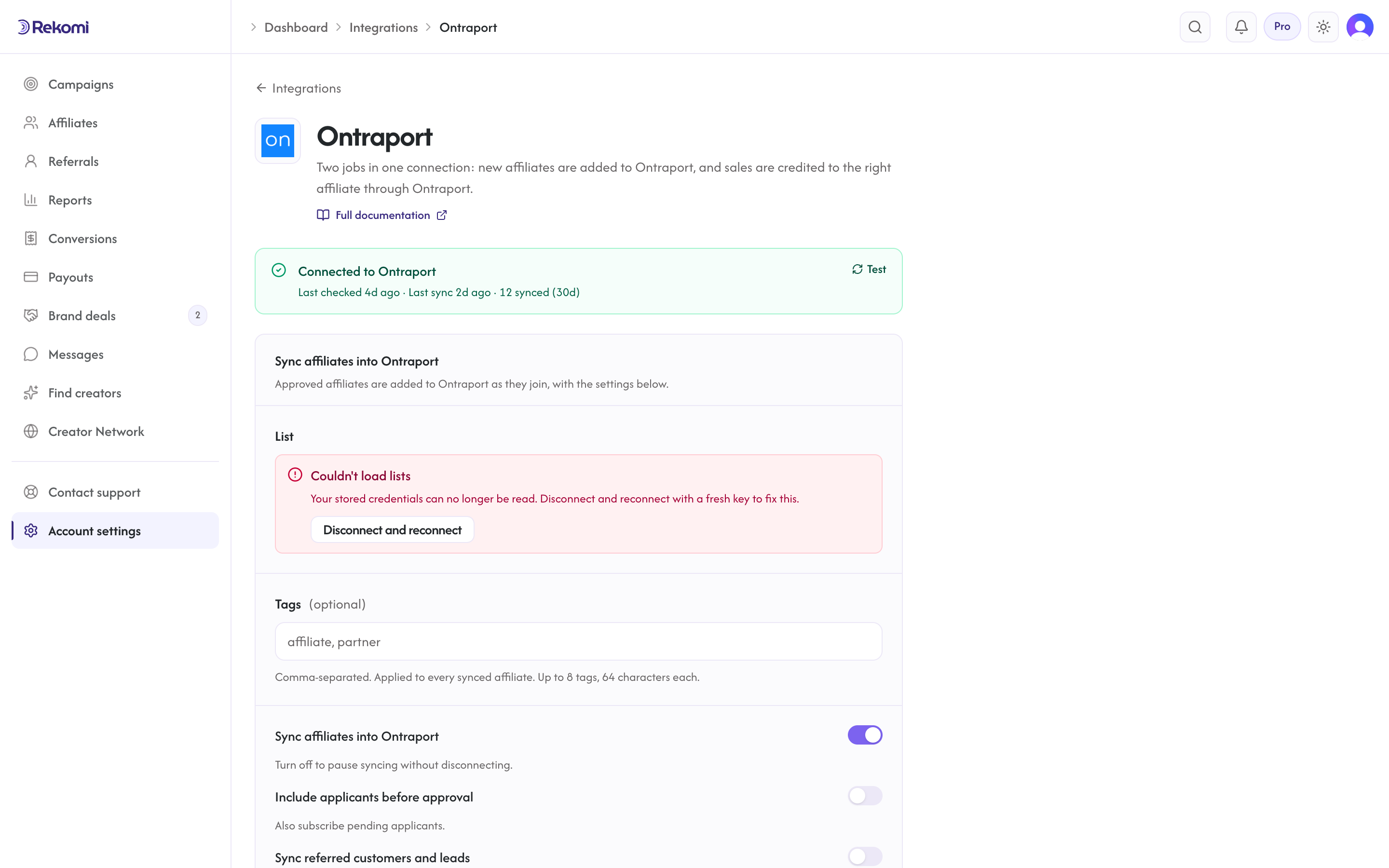This screenshot has width=1389, height=868.
Task: Click Integrations in the breadcrumb
Action: [x=383, y=27]
